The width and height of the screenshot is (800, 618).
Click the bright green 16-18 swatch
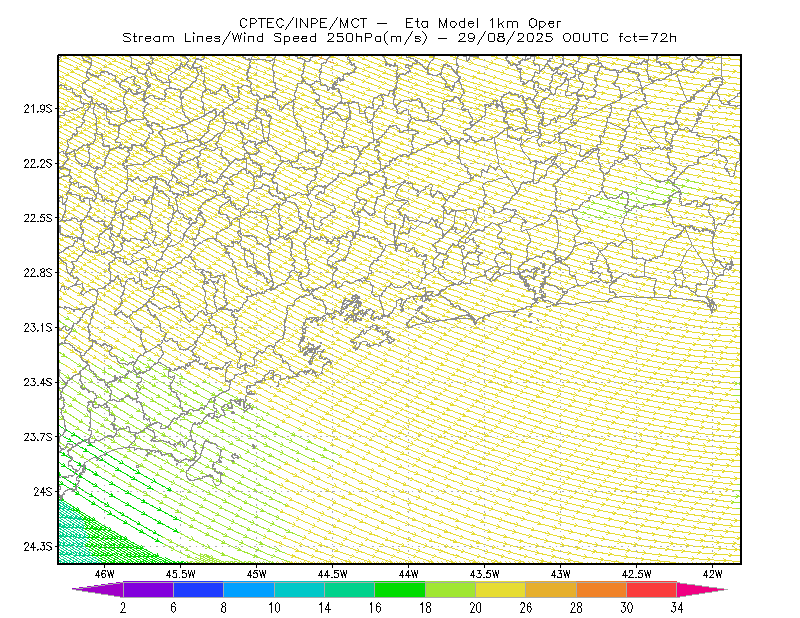click(x=400, y=589)
